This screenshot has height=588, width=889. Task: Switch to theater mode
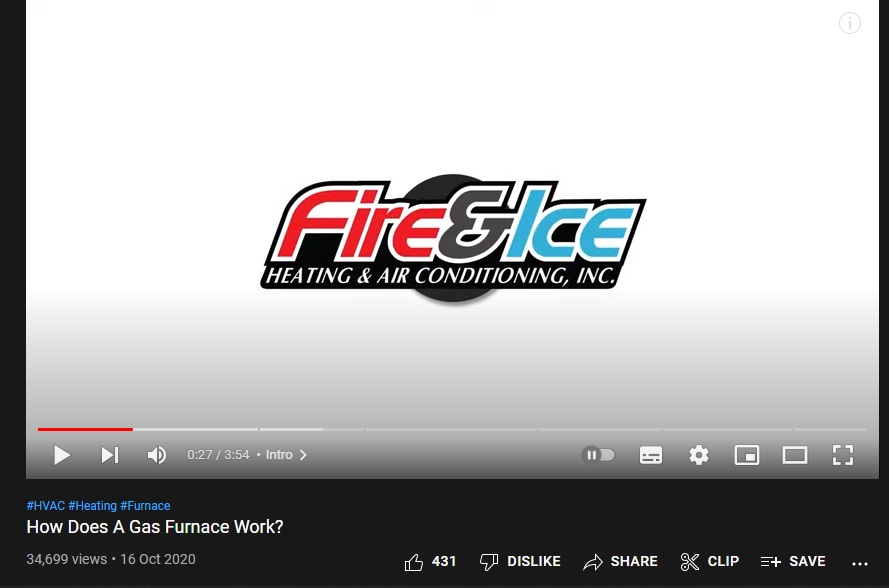point(795,455)
